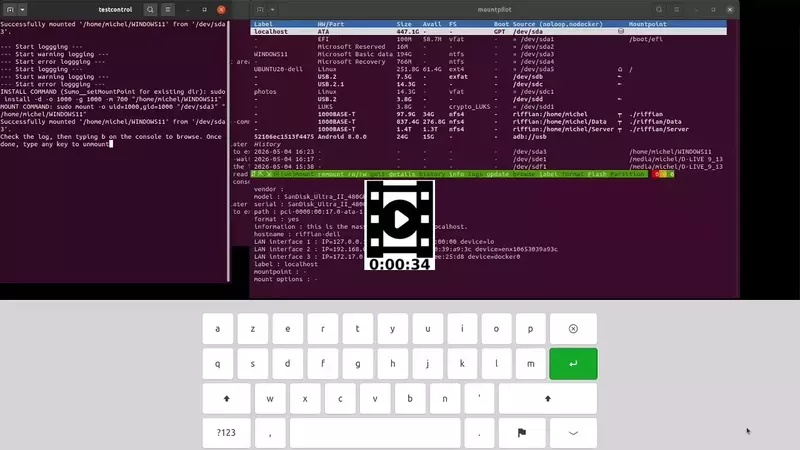Select Android 8.0.0 adb://usb row
The image size is (800, 450).
tap(488, 137)
